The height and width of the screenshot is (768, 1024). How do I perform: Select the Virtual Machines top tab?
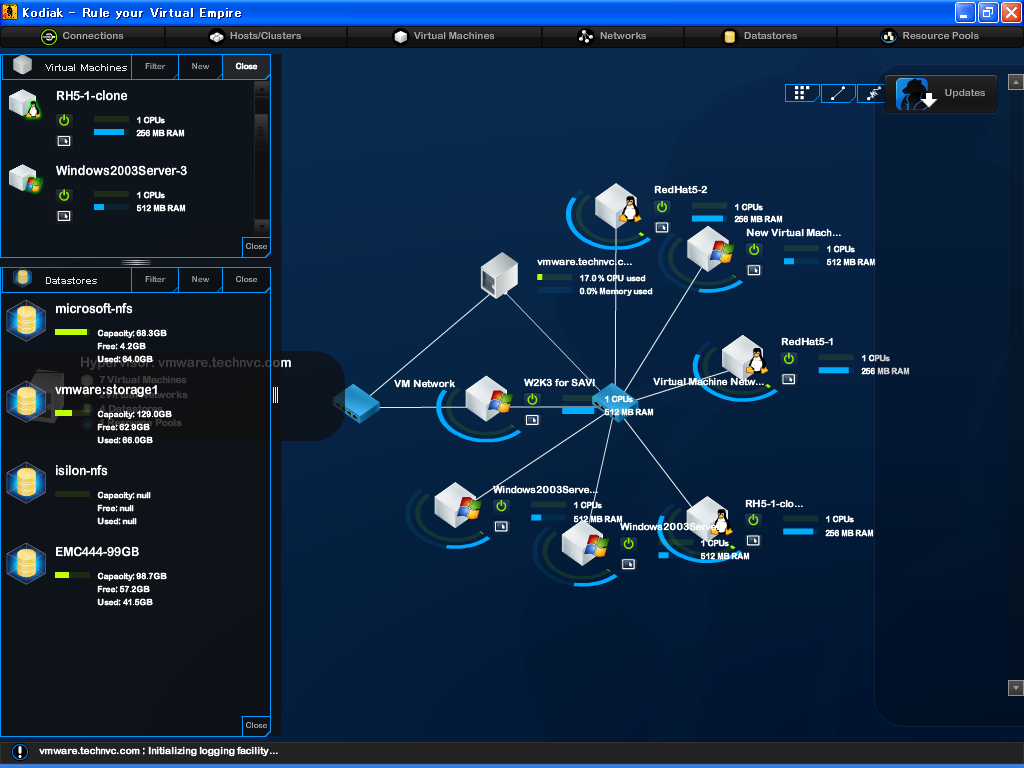444,36
